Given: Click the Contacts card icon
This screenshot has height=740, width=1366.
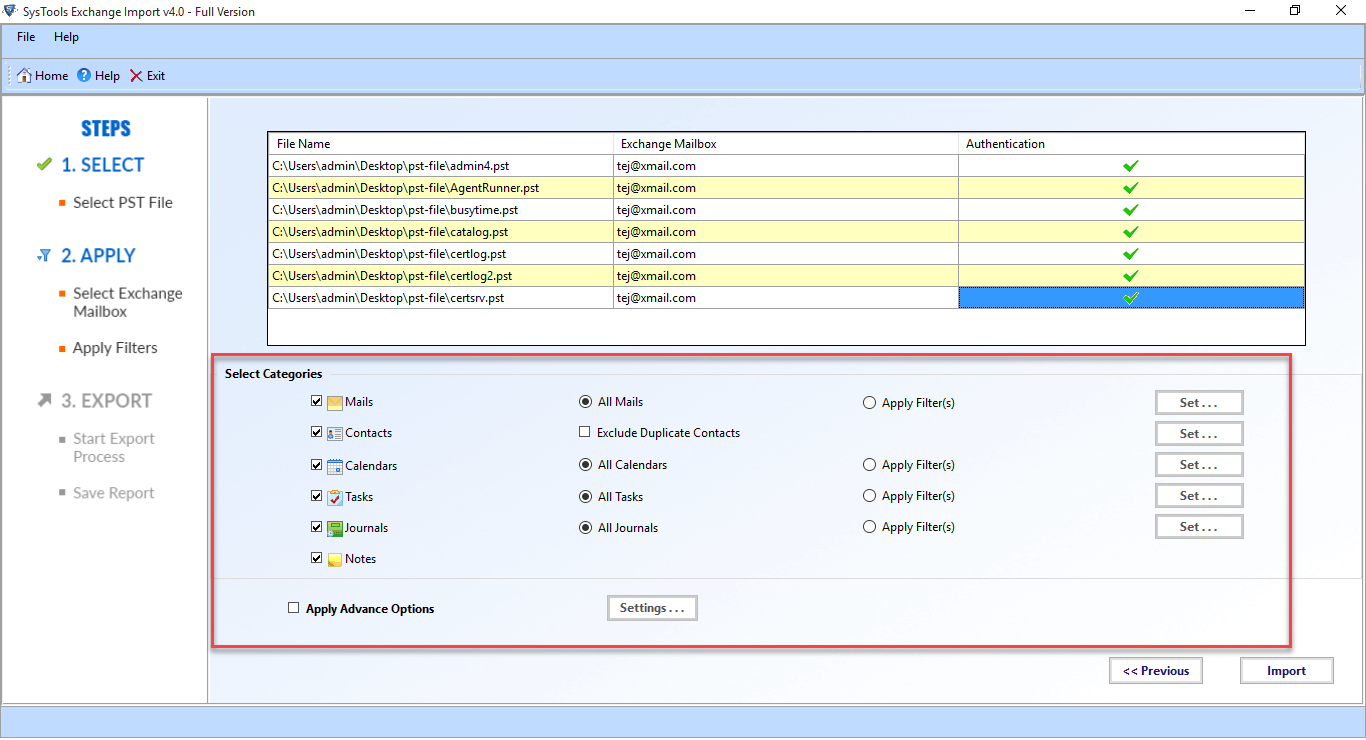Looking at the screenshot, I should [335, 434].
